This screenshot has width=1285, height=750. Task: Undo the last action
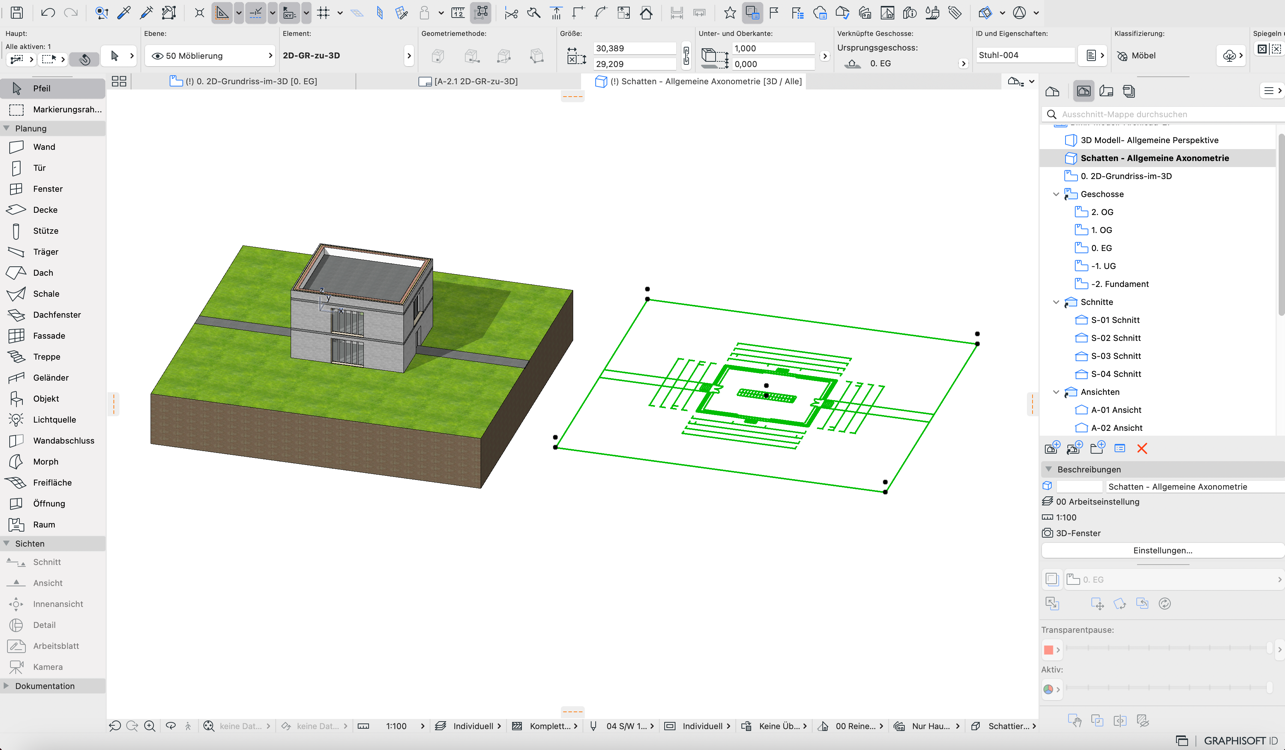(x=48, y=13)
